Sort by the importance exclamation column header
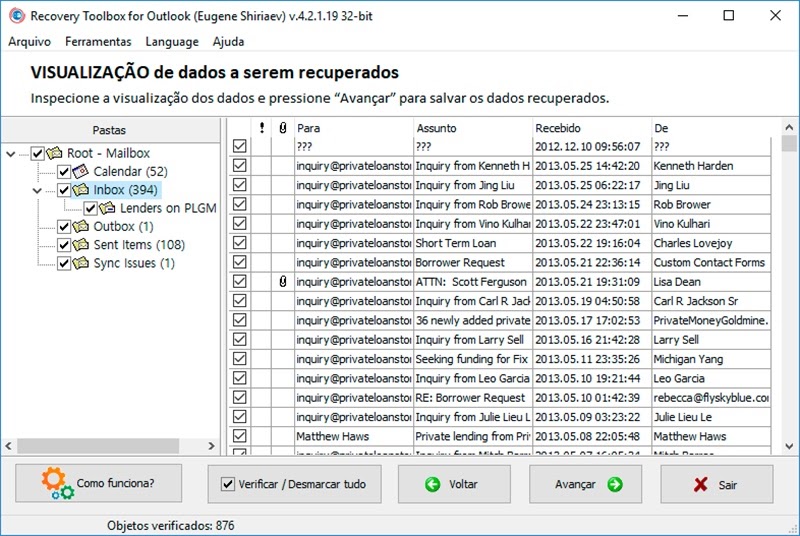 [x=262, y=128]
